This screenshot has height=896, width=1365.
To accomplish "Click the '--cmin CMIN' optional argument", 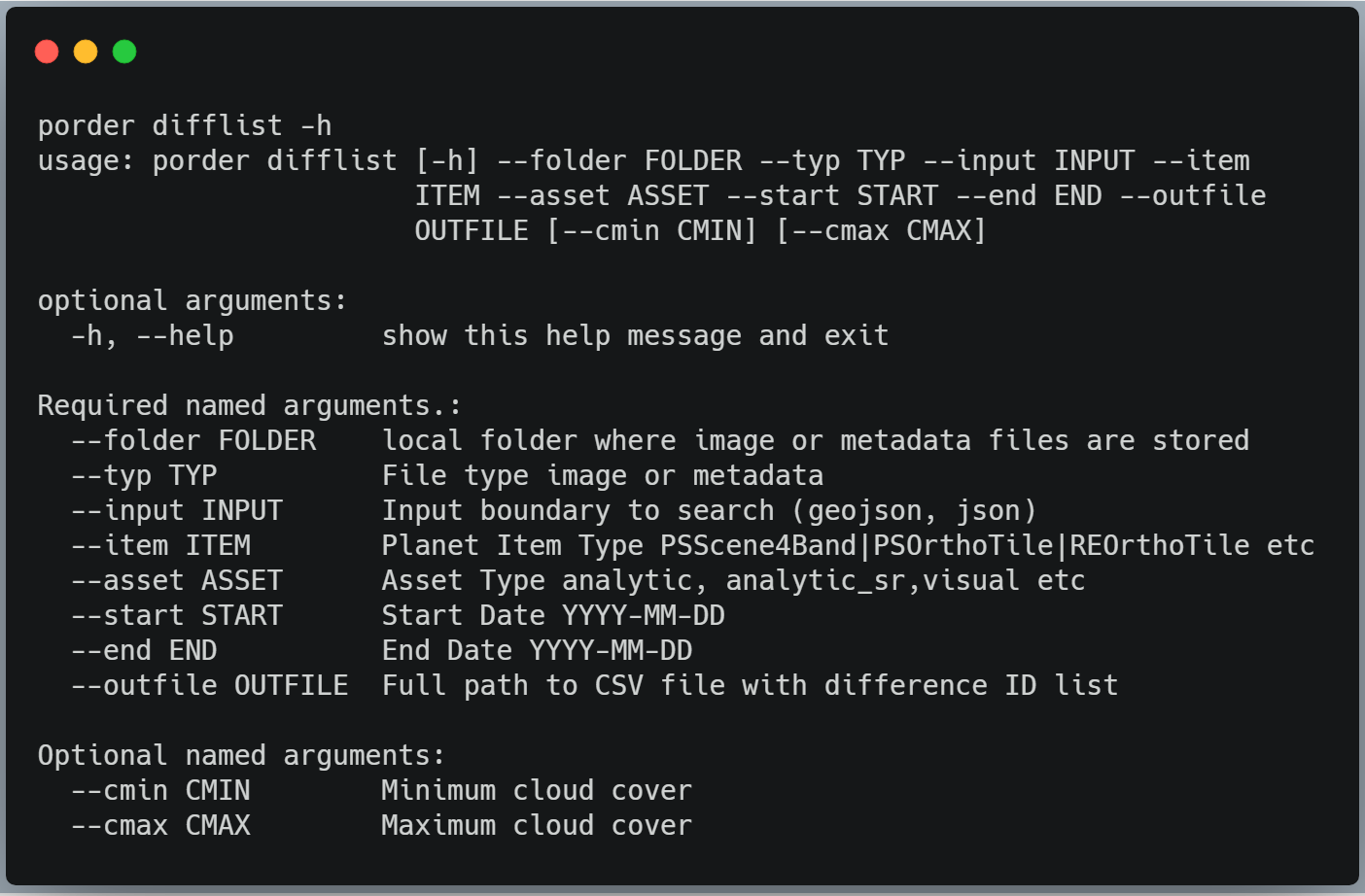I will 160,790.
